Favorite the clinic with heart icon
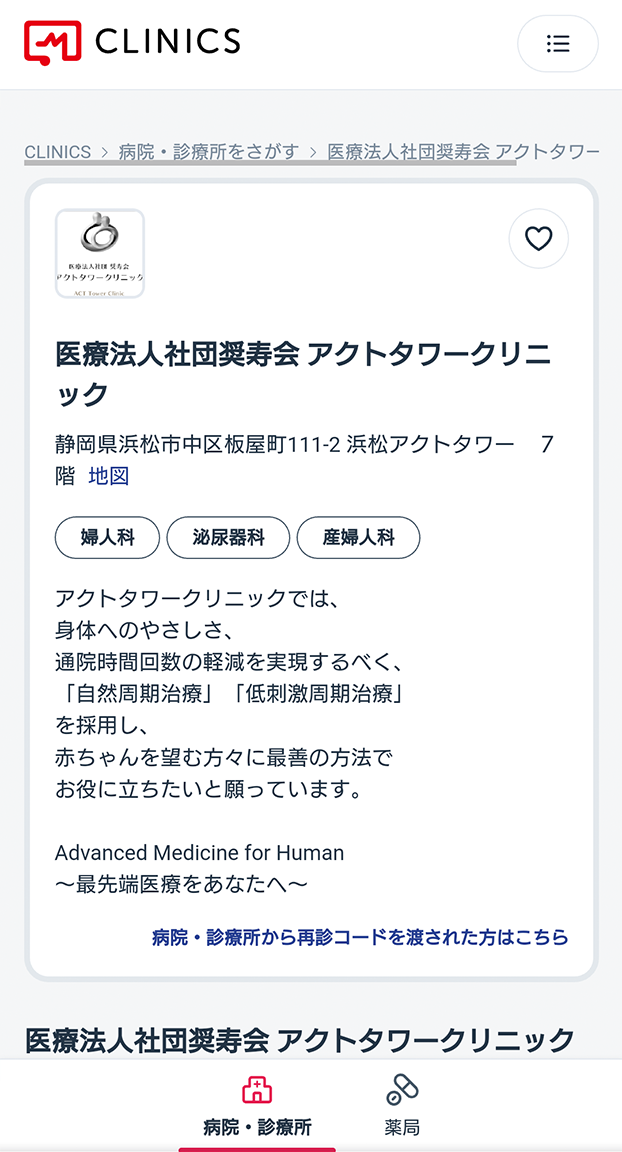The image size is (622, 1152). [538, 239]
